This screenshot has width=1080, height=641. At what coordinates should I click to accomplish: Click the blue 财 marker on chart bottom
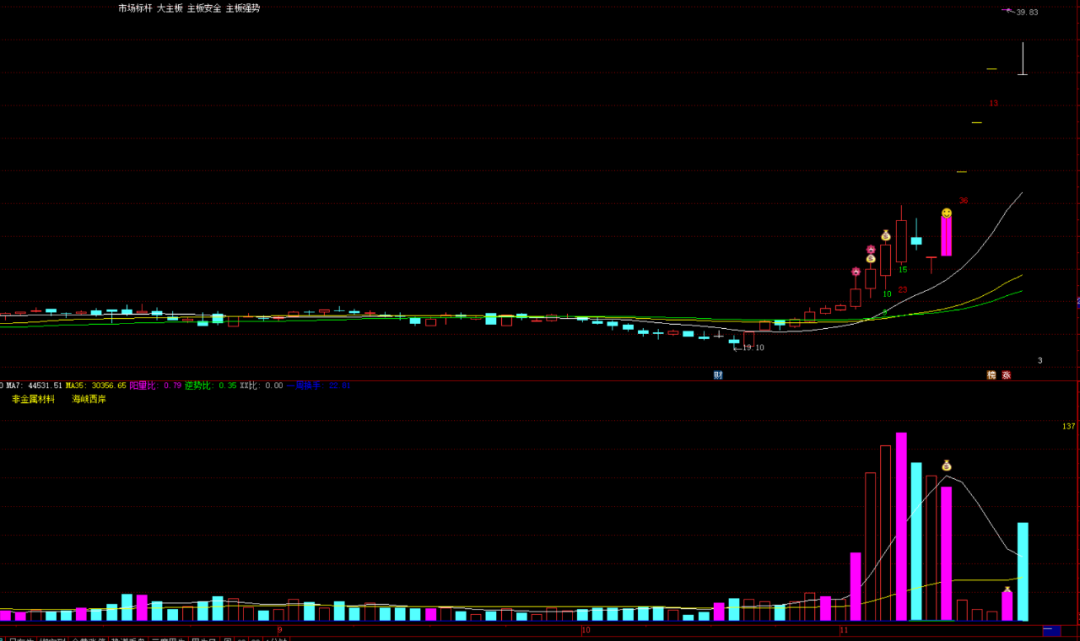coord(718,375)
